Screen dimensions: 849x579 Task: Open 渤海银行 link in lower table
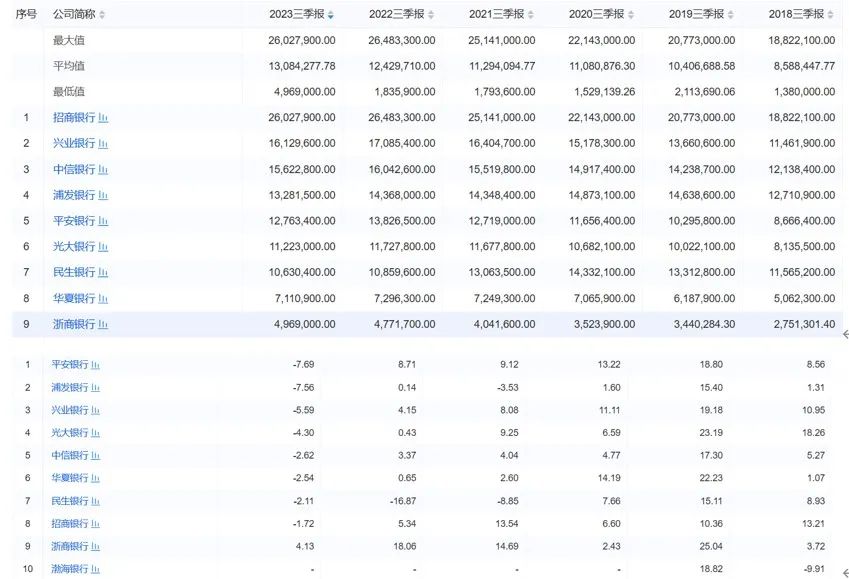pyautogui.click(x=69, y=569)
